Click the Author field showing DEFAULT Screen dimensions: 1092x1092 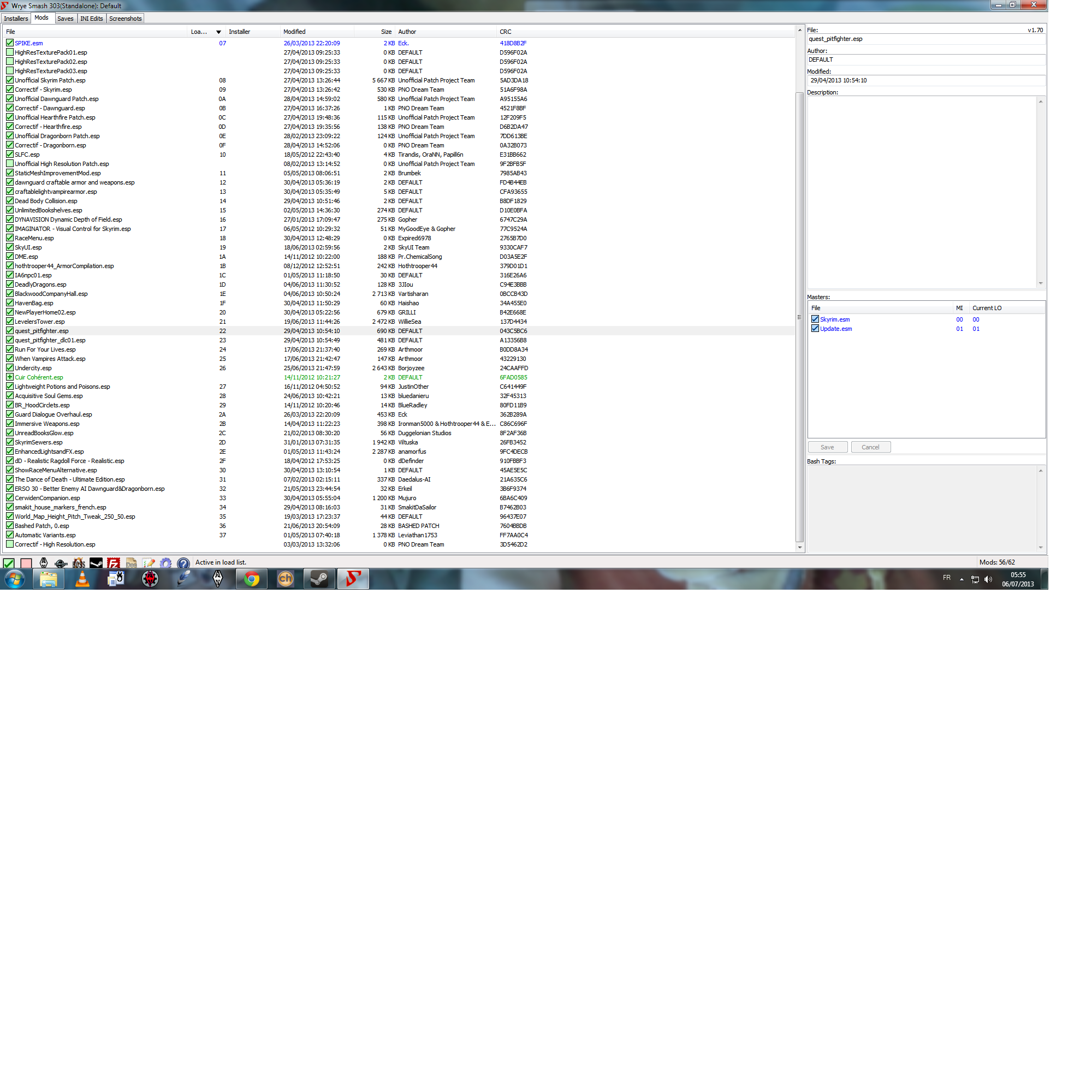(927, 60)
